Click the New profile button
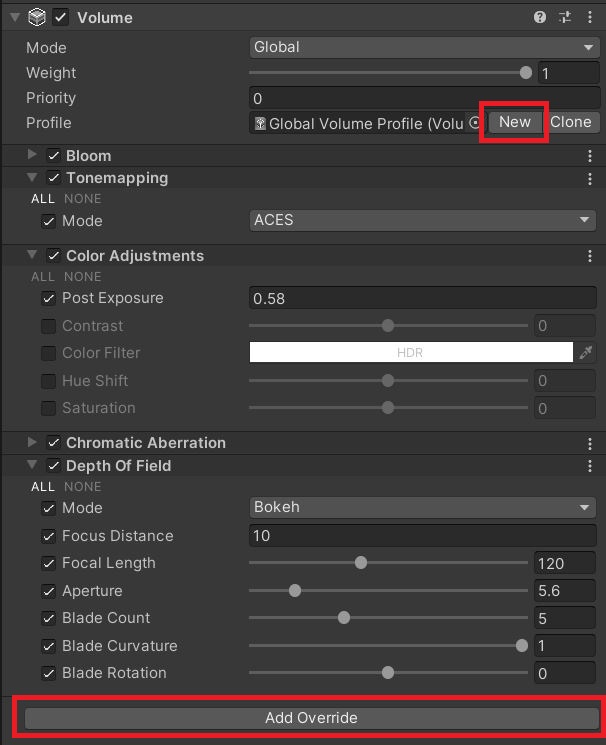The image size is (606, 745). [x=515, y=122]
